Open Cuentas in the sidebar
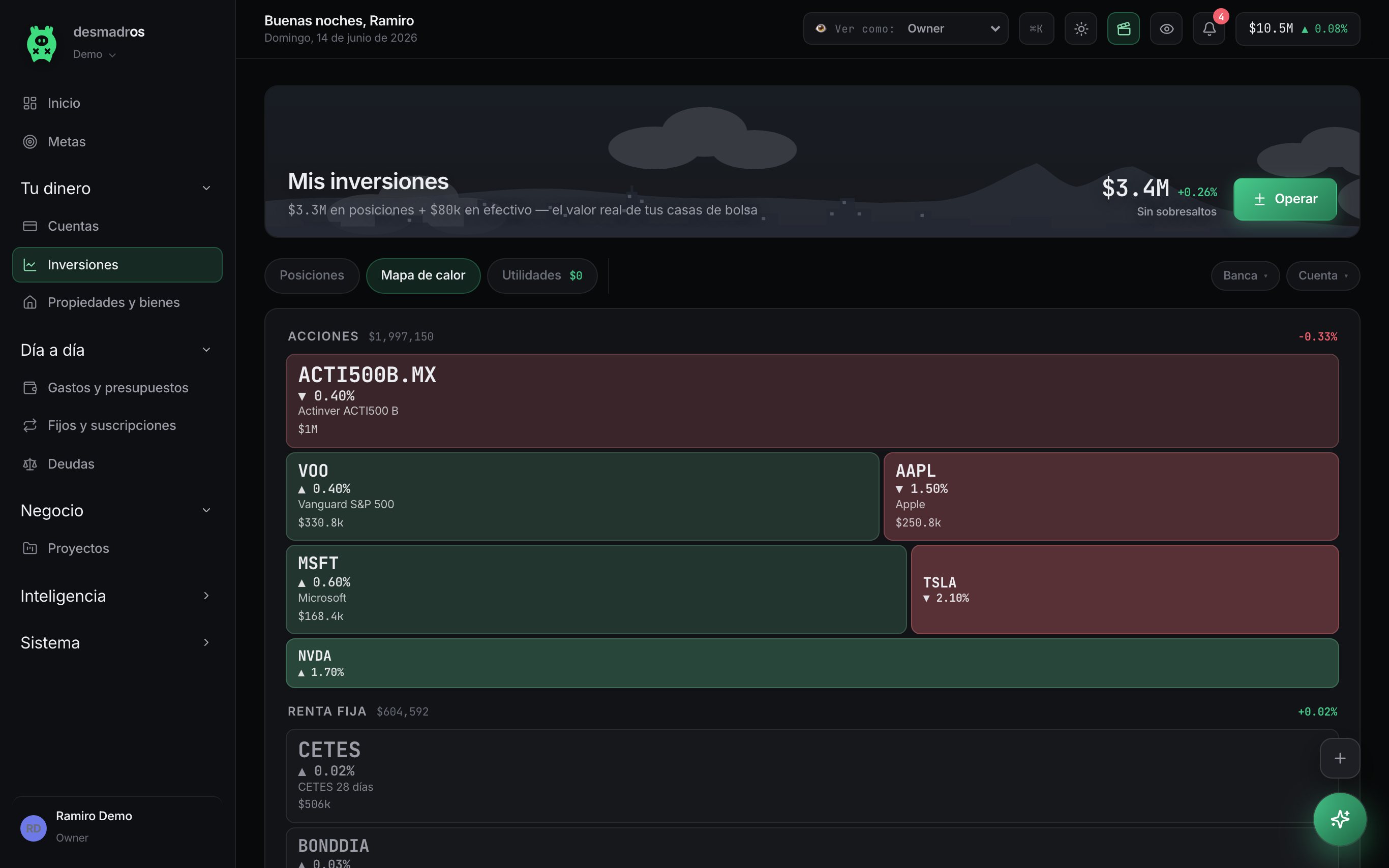1389x868 pixels. pos(117,226)
